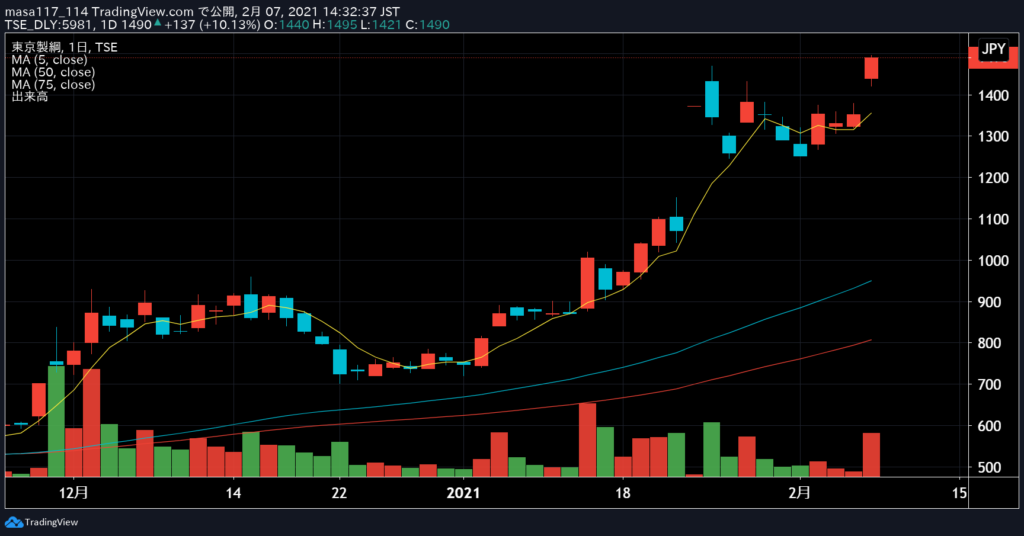Click the 2月 date axis label
1024x536 pixels.
click(799, 493)
